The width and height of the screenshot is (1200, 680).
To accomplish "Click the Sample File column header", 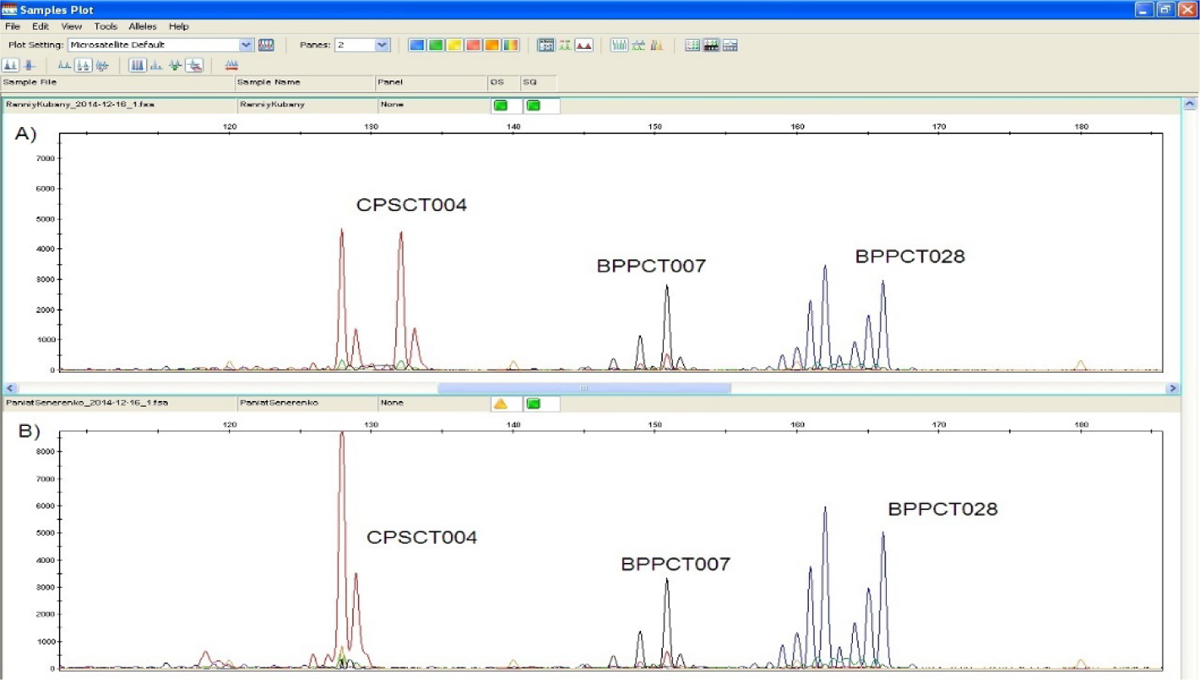I will (x=117, y=82).
